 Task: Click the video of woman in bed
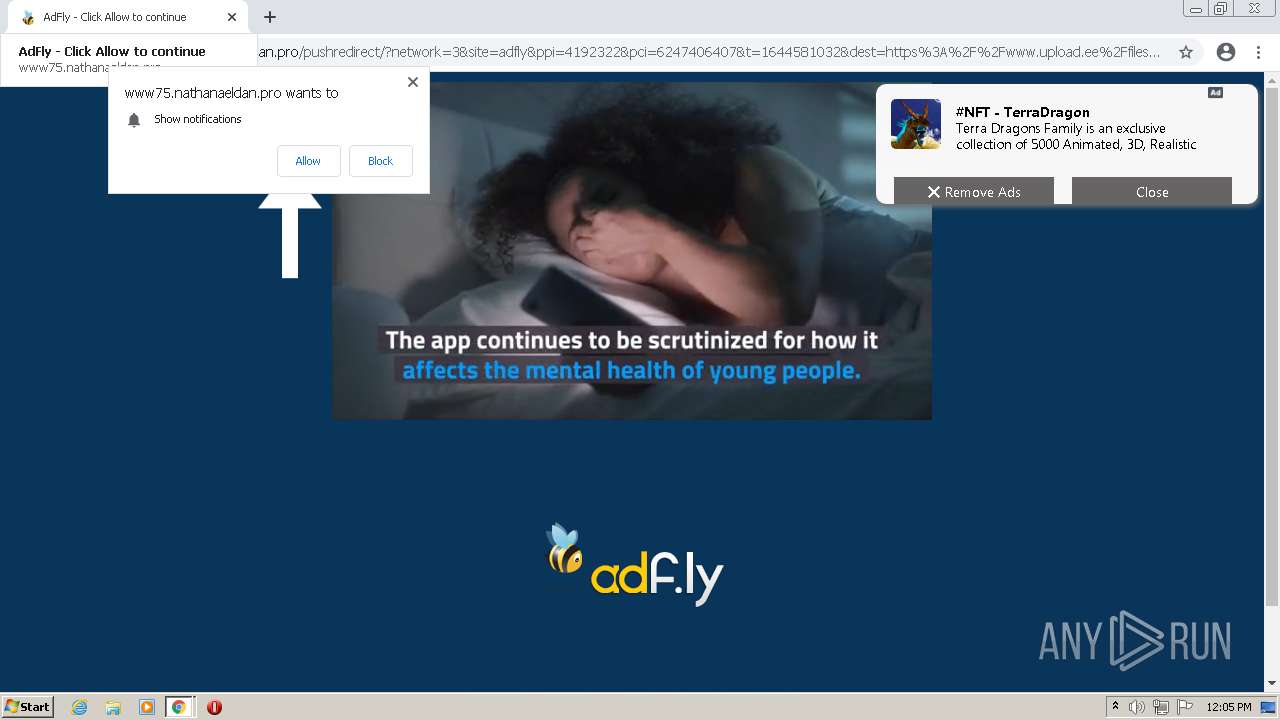(x=632, y=251)
